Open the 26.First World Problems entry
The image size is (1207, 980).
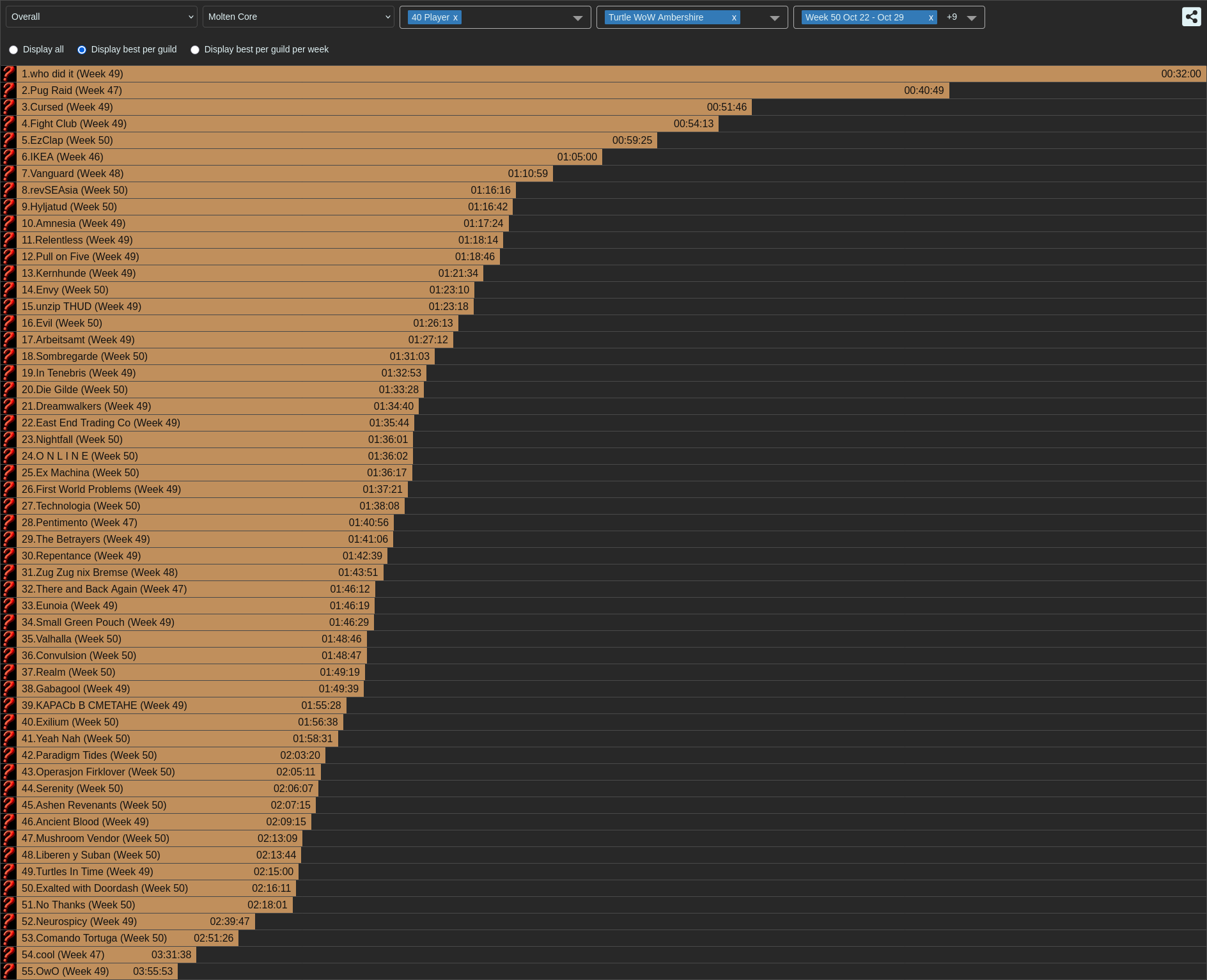101,489
